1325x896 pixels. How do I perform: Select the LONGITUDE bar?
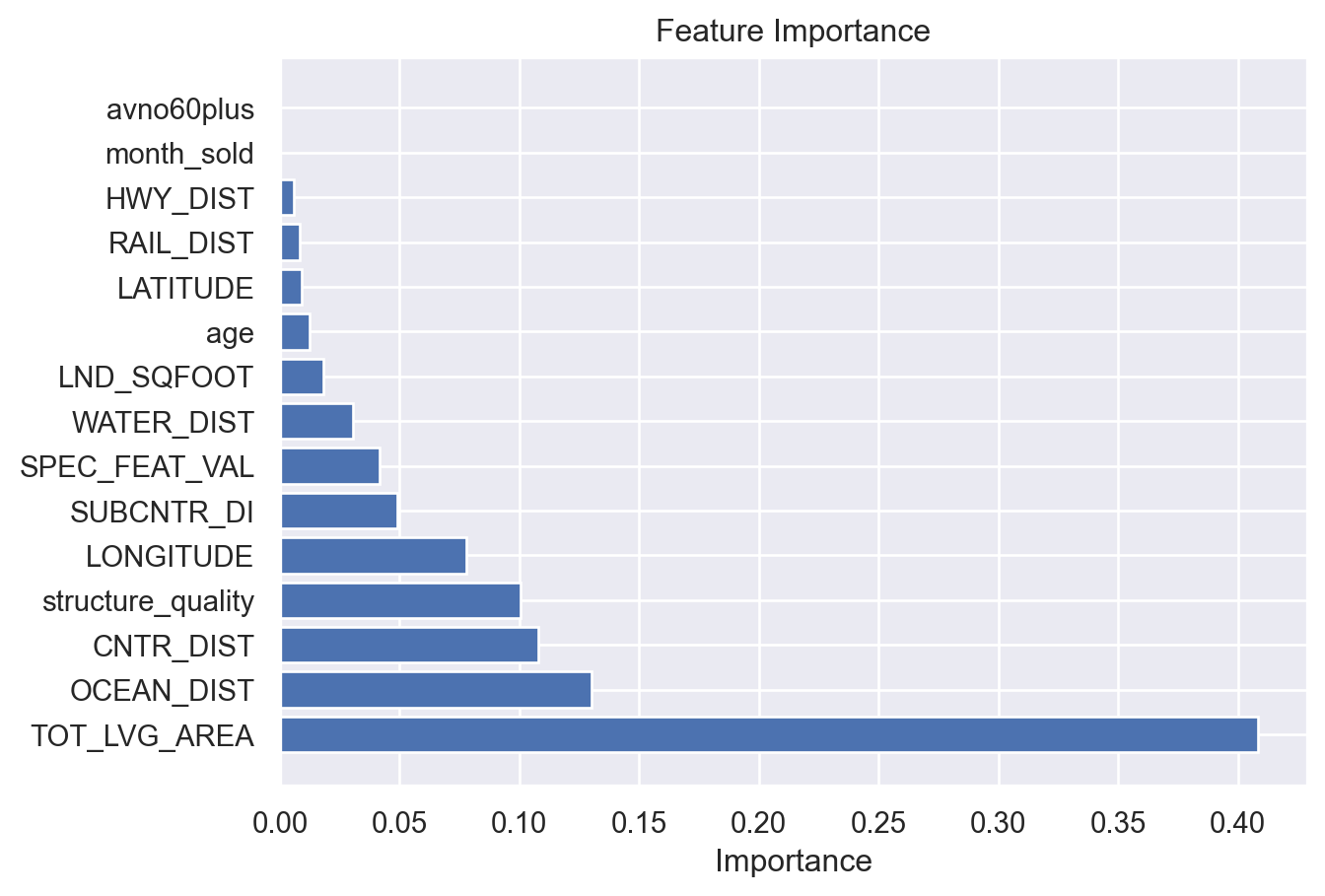[x=374, y=557]
